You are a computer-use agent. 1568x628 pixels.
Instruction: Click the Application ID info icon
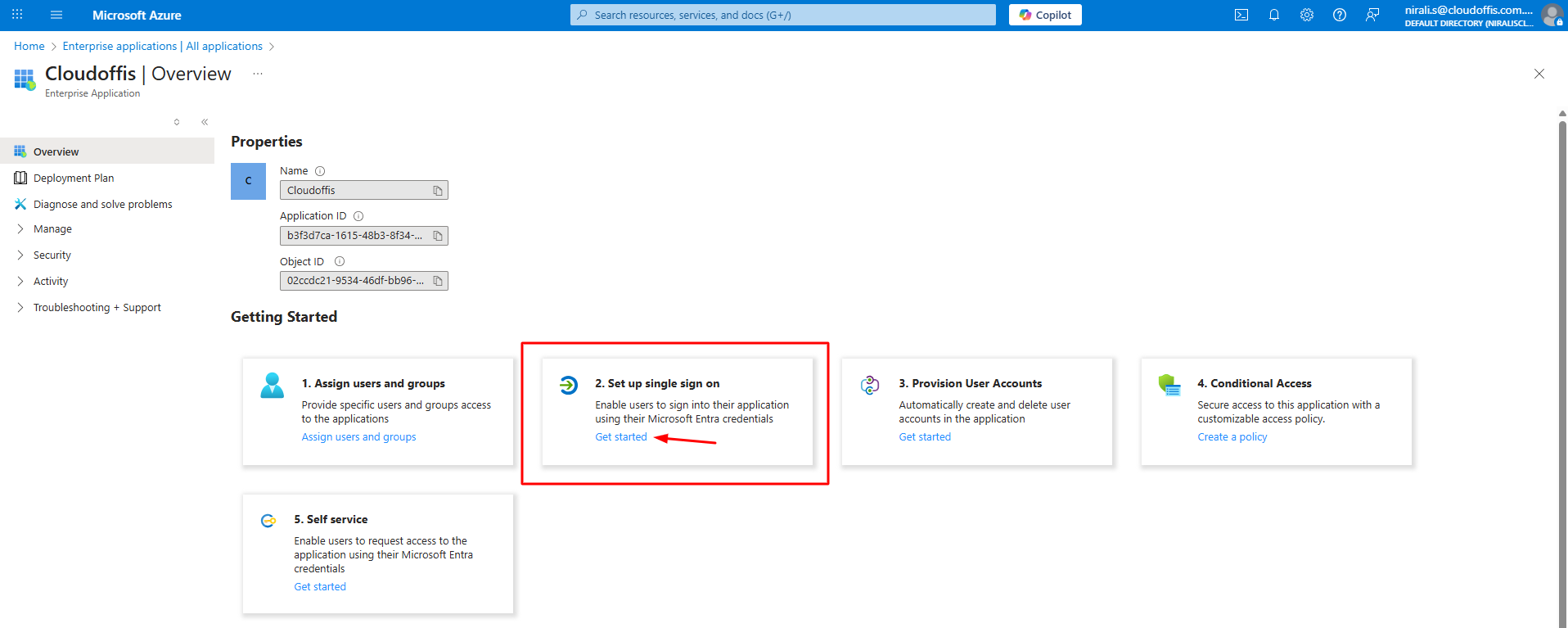[x=358, y=216]
